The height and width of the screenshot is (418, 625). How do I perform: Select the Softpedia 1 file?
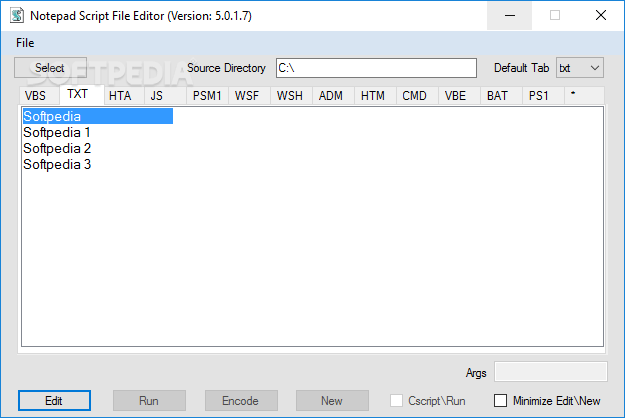click(x=57, y=132)
